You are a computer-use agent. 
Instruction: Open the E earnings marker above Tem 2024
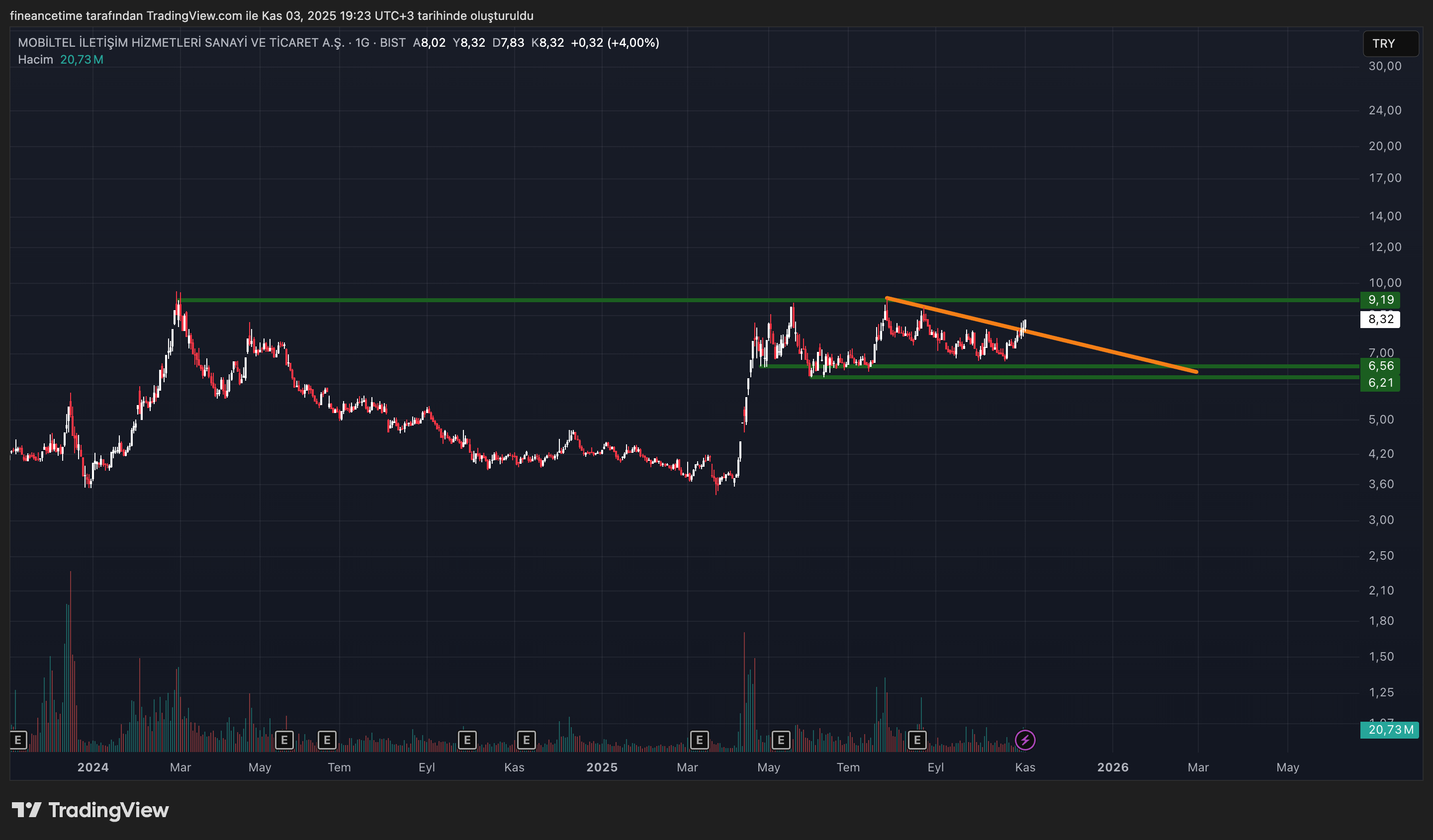click(327, 740)
